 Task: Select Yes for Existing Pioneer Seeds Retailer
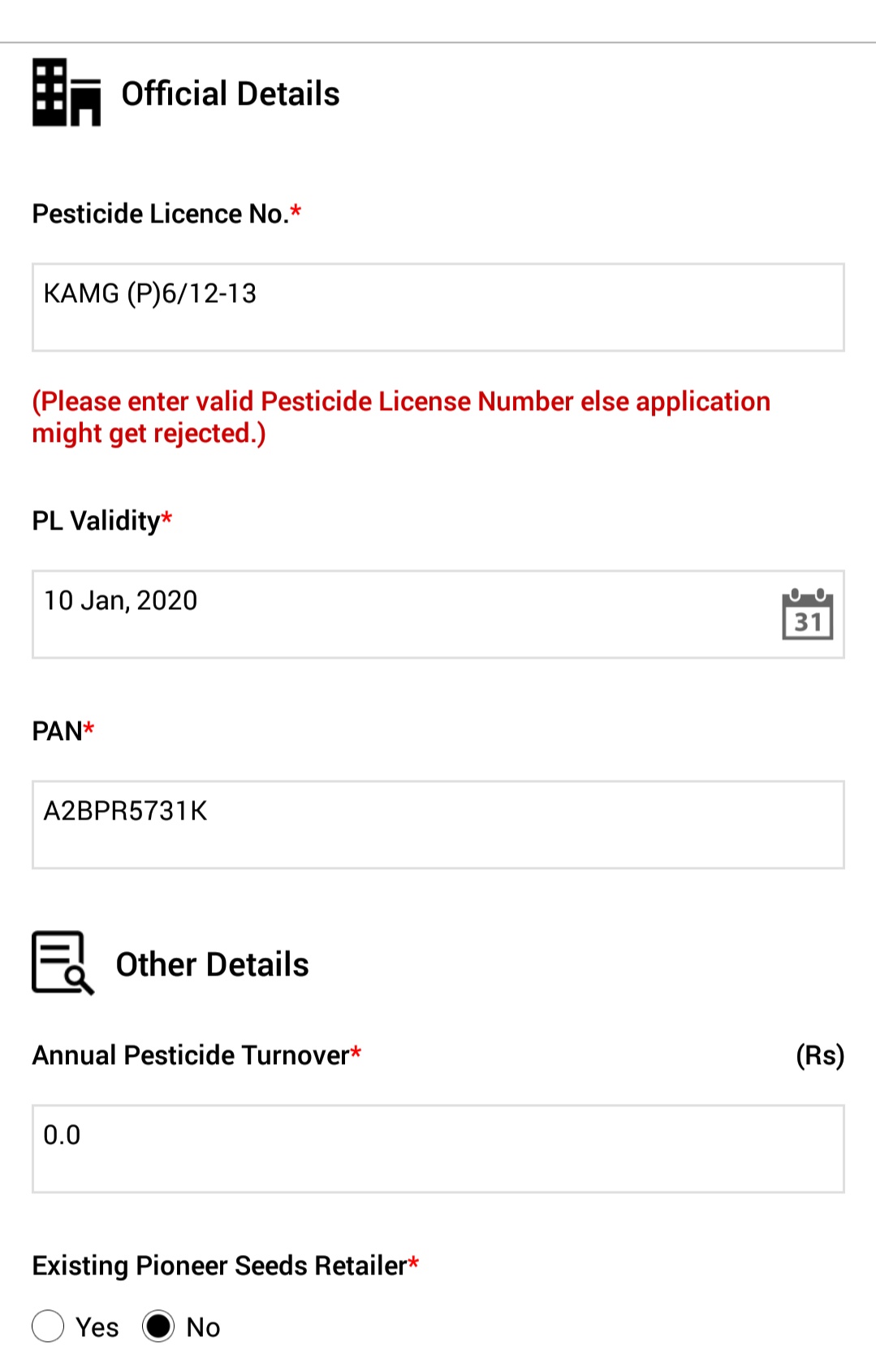(48, 1326)
